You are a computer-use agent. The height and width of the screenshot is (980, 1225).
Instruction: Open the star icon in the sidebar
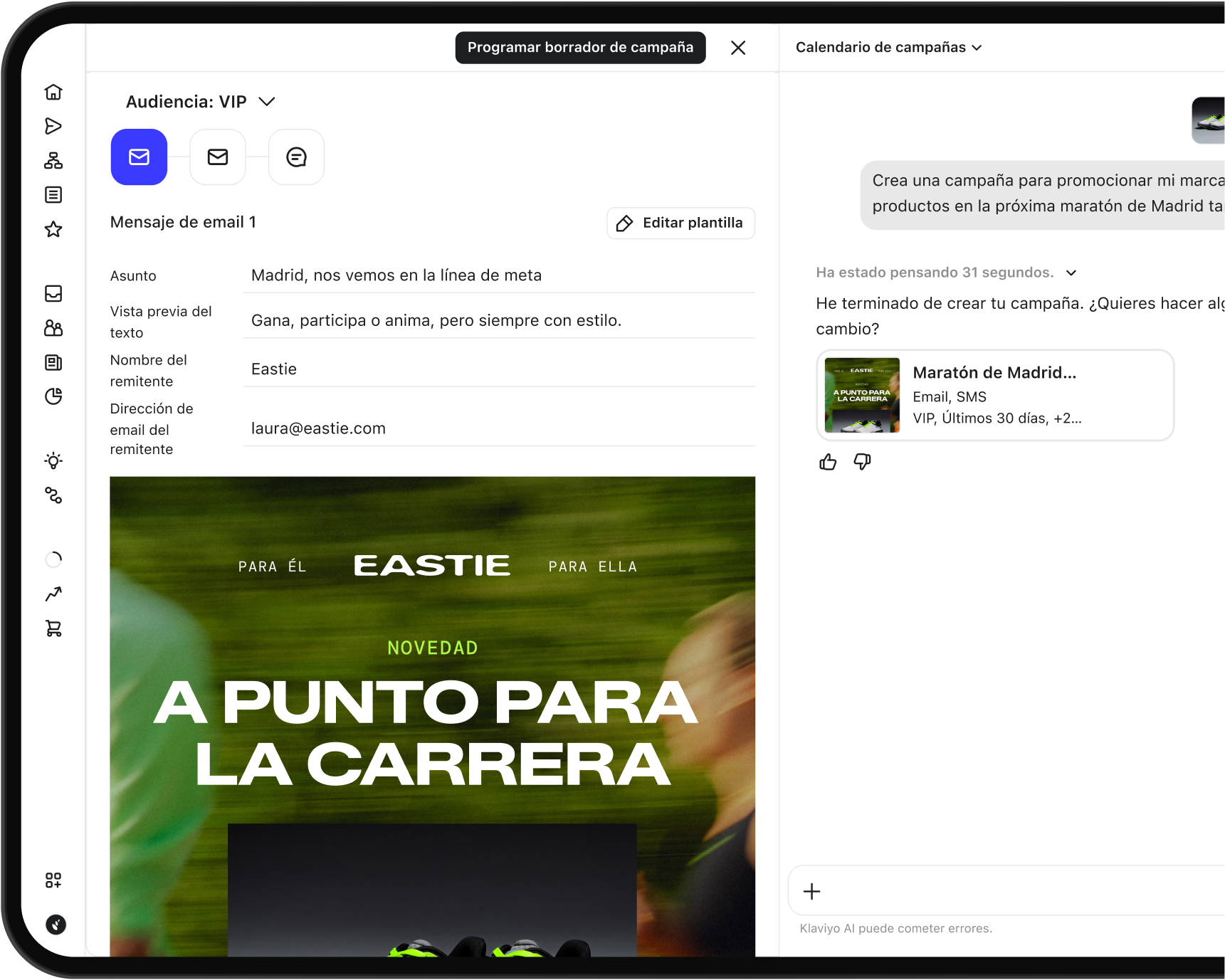click(53, 229)
